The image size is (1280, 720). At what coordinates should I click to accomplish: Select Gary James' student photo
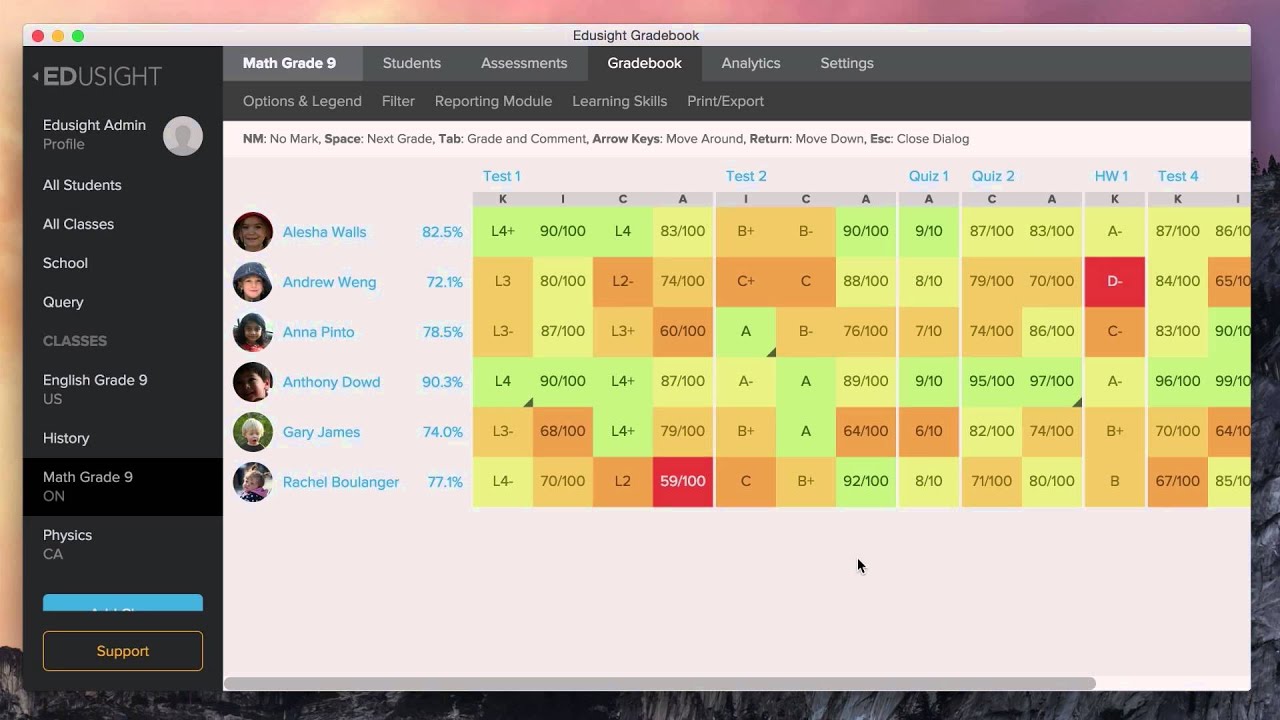(253, 432)
